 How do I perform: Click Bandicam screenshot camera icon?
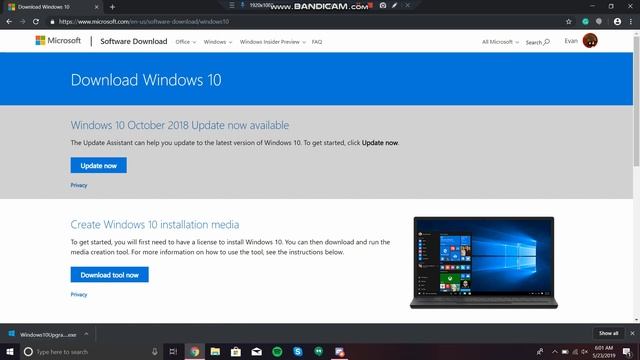[x=383, y=5]
